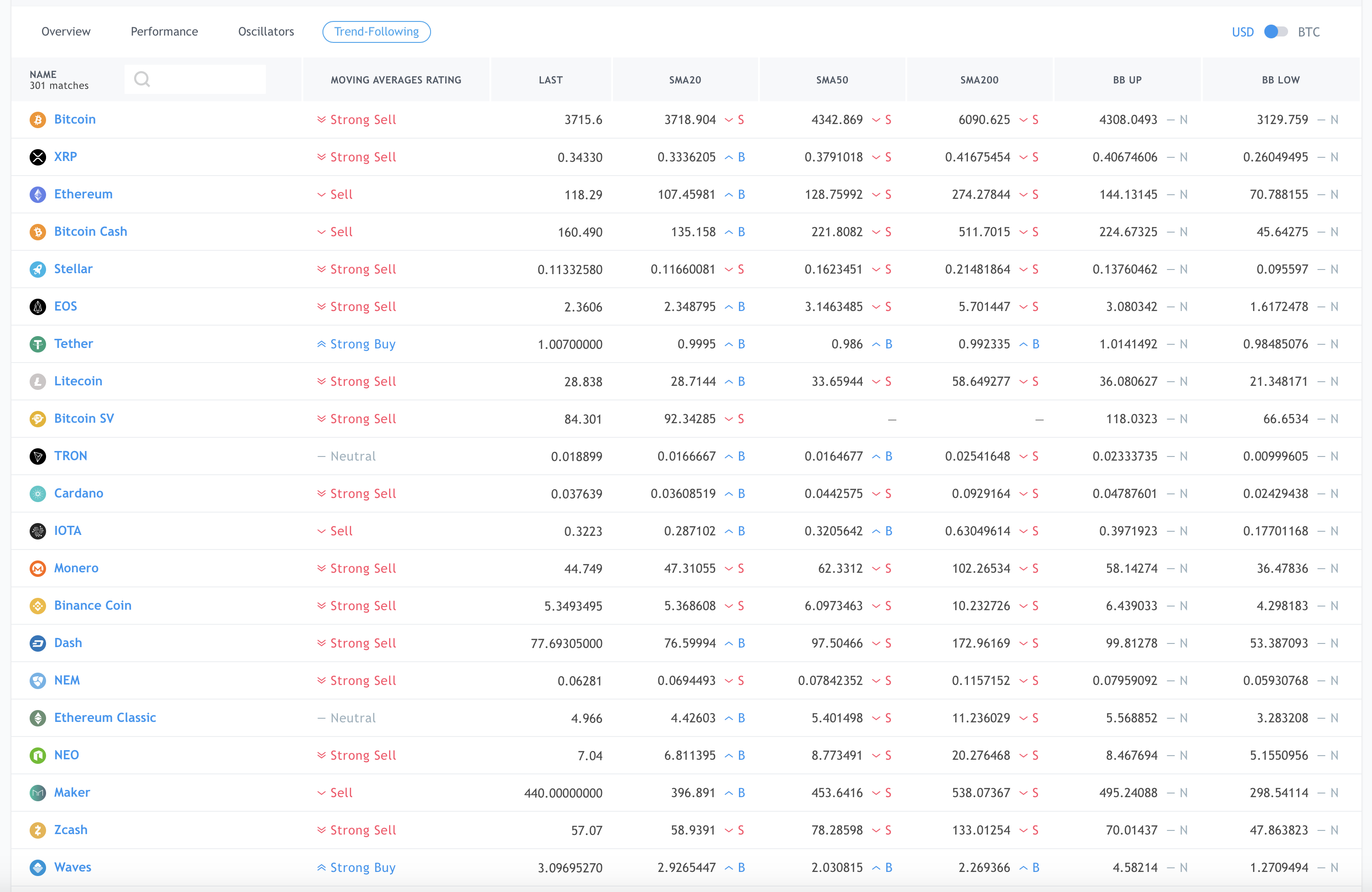Click the Ethereum diamond logo icon
Viewport: 1372px width, 892px height.
pos(37,195)
